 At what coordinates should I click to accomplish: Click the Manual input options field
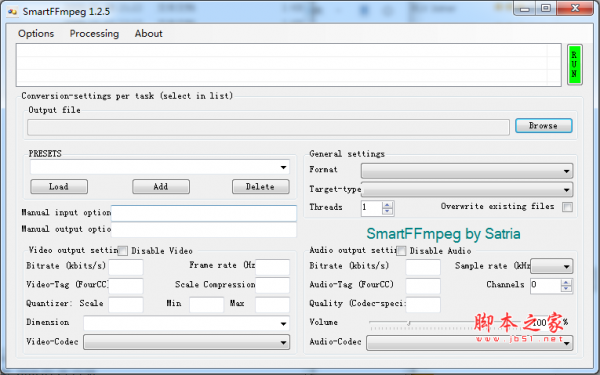[204, 213]
